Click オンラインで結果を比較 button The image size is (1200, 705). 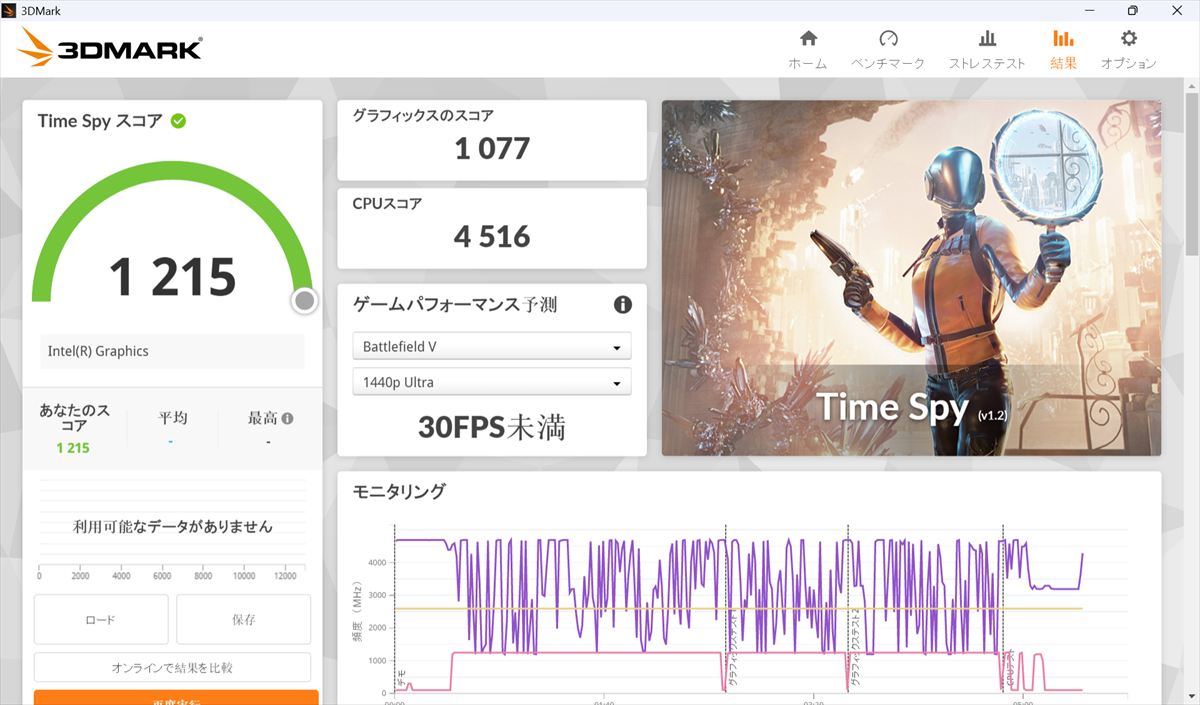(x=172, y=667)
